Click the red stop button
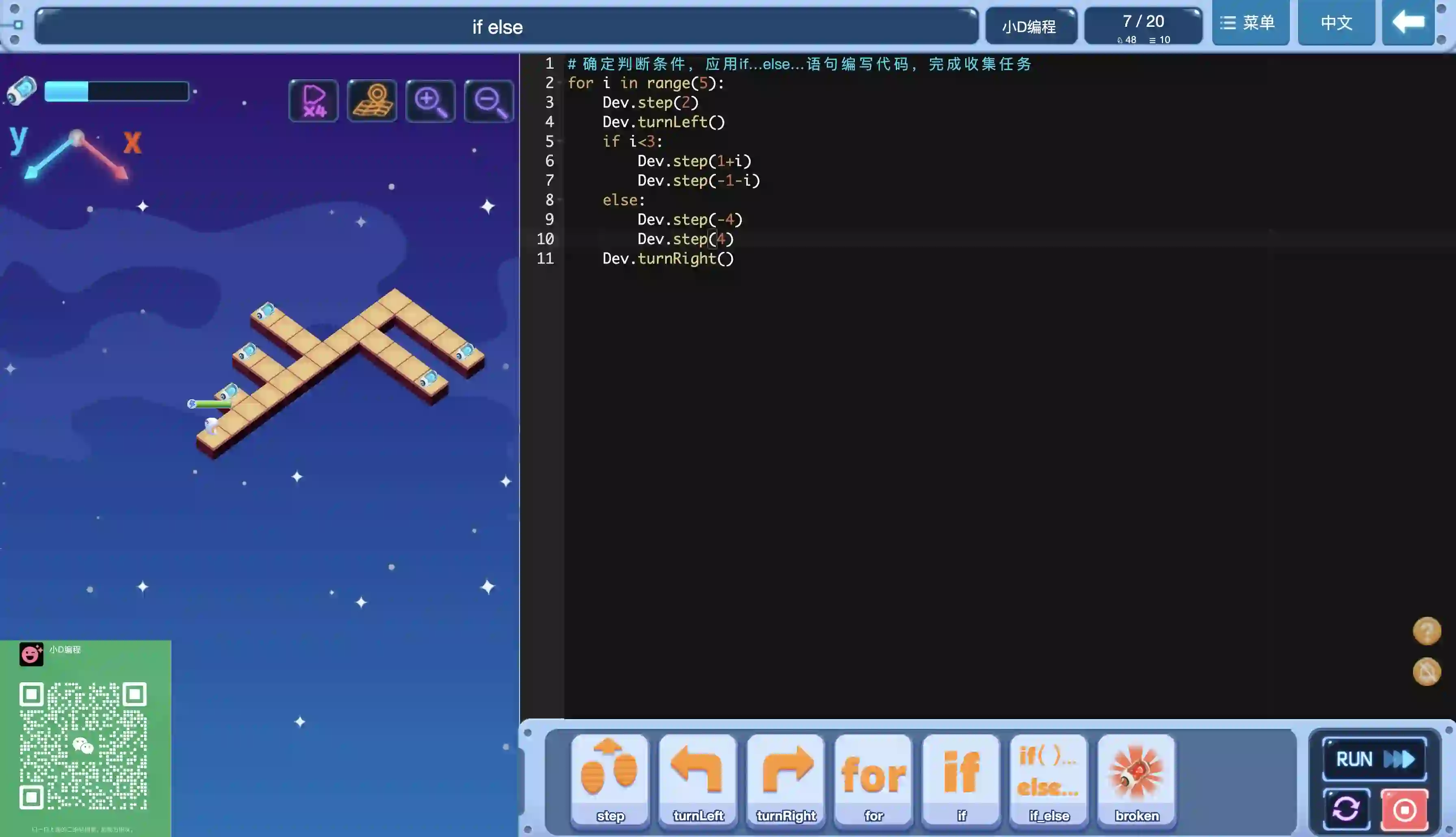Viewport: 1456px width, 837px height. [x=1404, y=809]
